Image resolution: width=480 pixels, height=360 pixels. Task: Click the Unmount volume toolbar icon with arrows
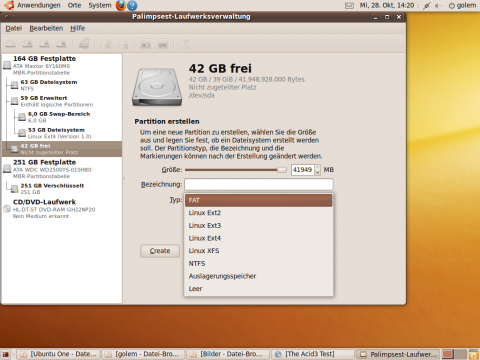28,44
